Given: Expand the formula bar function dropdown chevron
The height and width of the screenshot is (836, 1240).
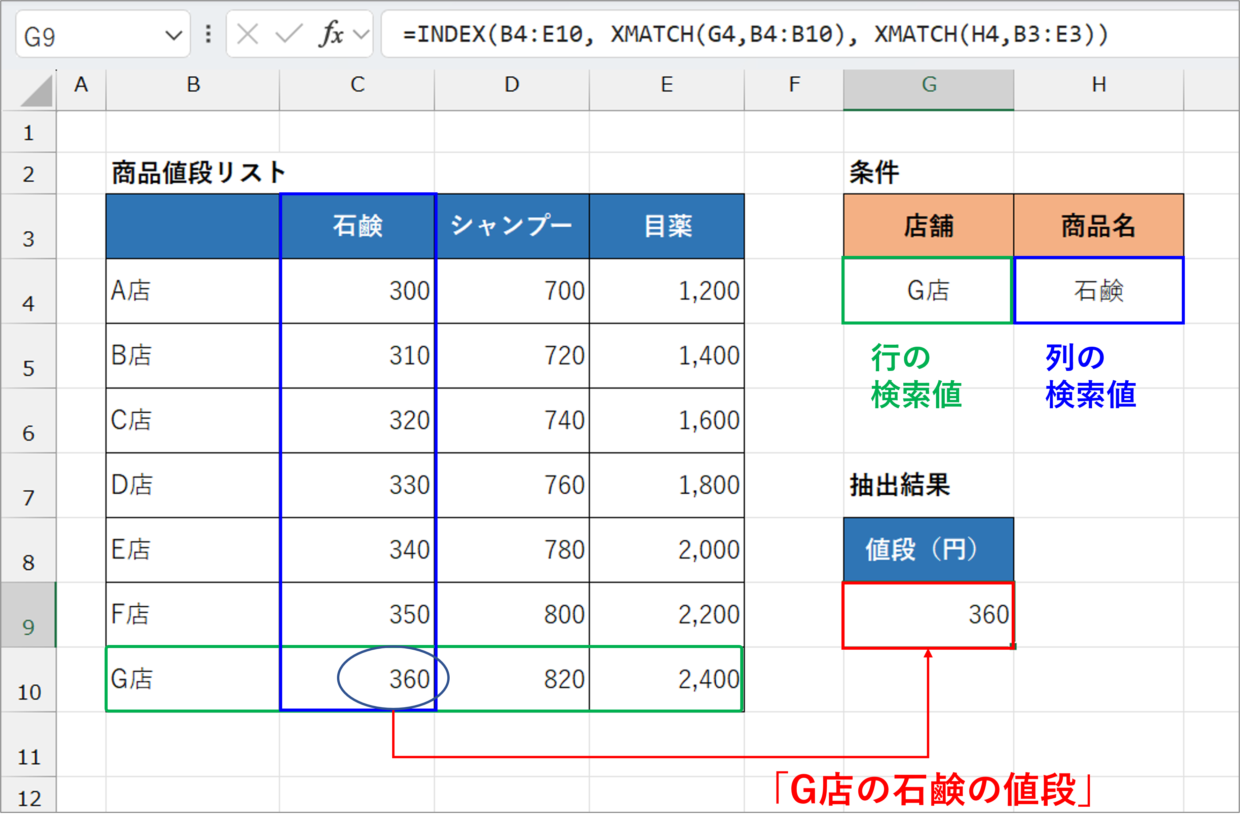Looking at the screenshot, I should [x=361, y=36].
